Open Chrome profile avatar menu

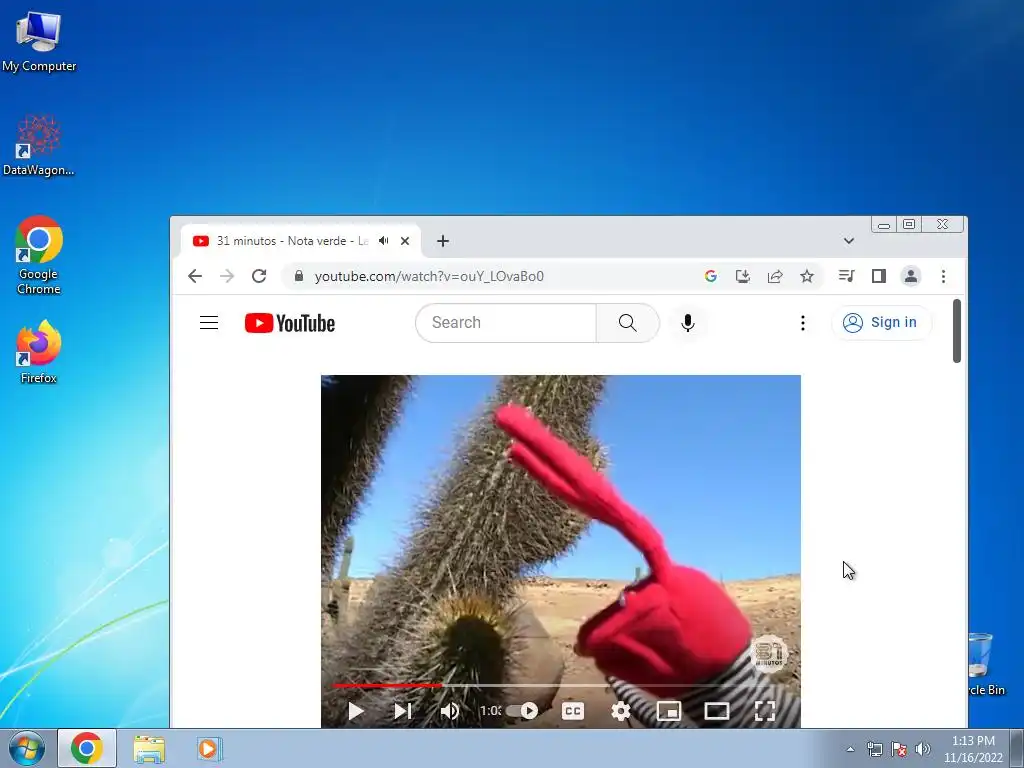click(x=911, y=276)
